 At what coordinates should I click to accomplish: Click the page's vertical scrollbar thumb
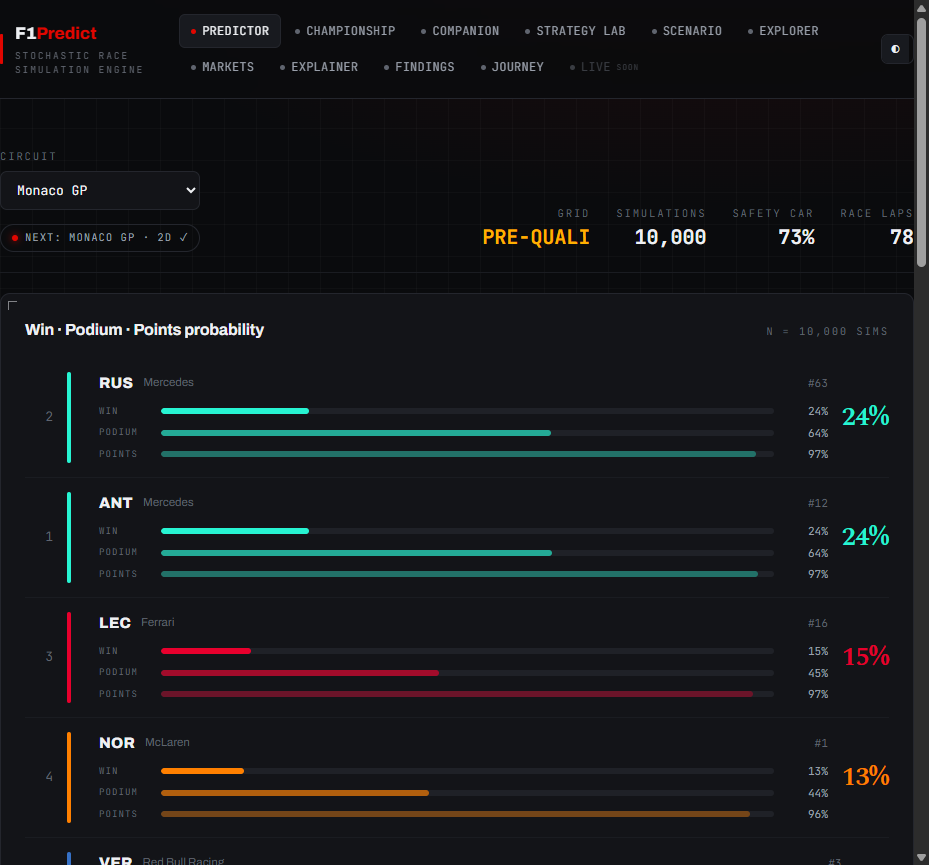coord(921,142)
